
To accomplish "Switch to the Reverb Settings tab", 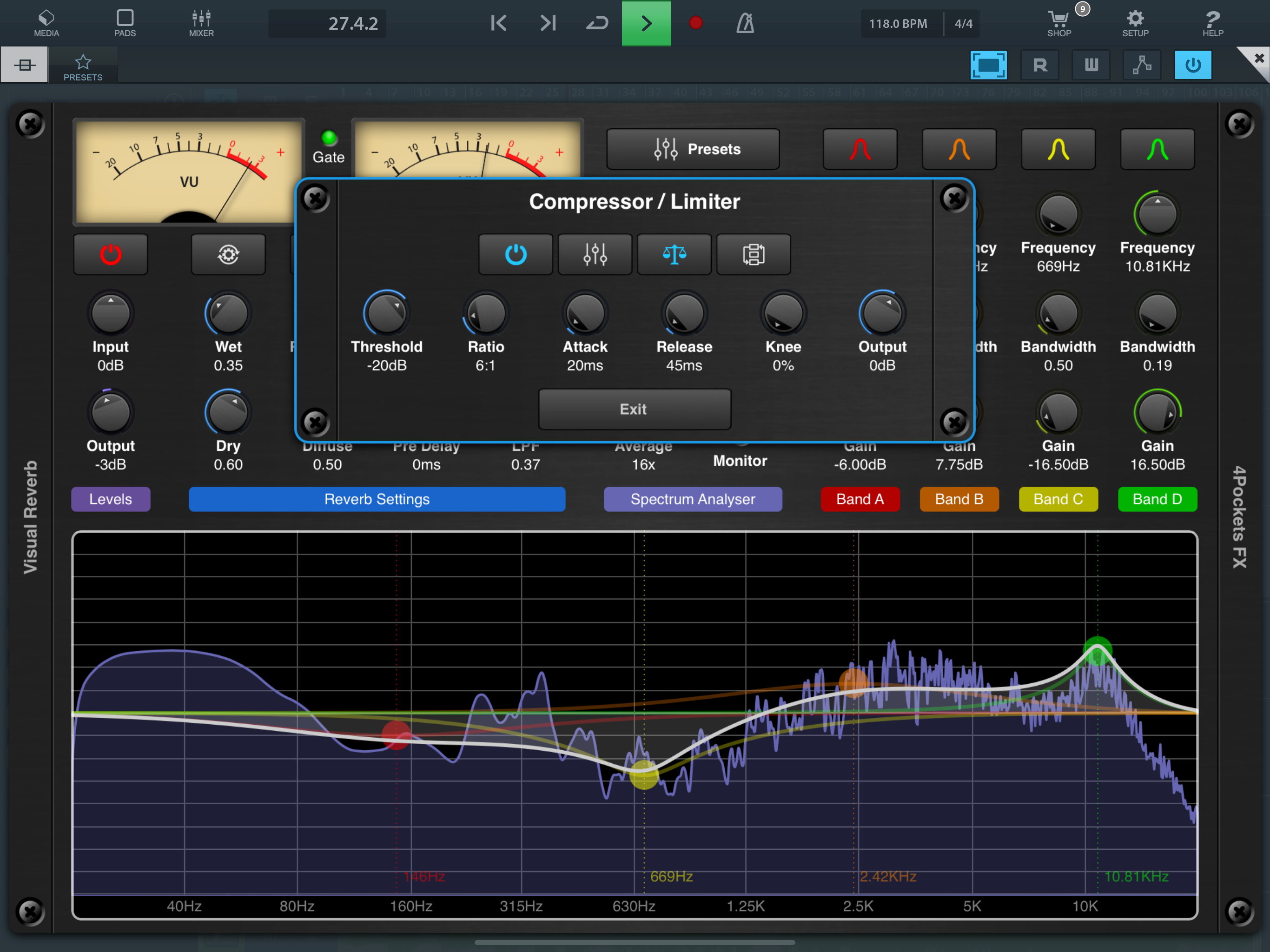I will [377, 499].
